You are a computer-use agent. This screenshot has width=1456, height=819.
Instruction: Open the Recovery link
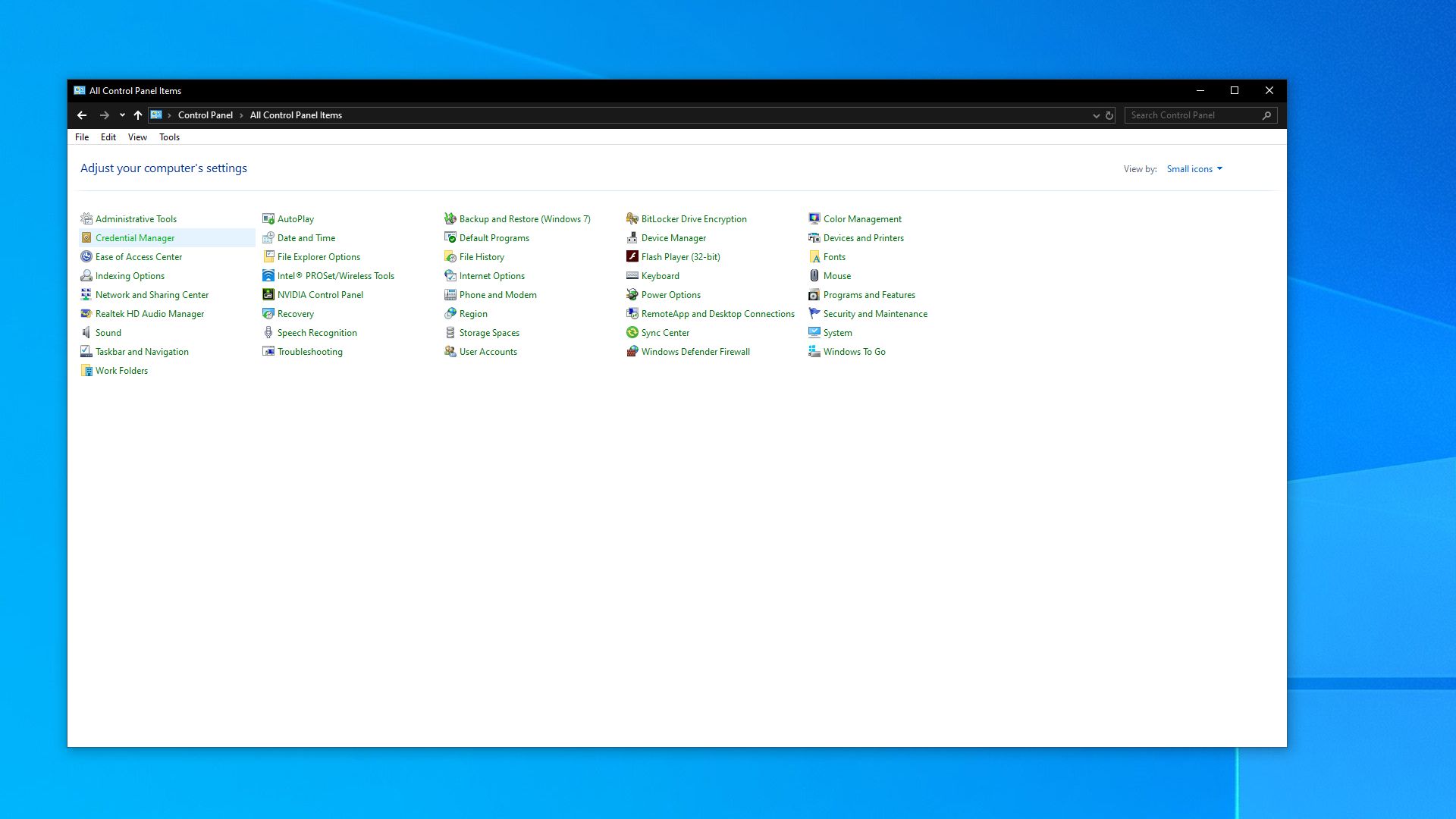(296, 313)
